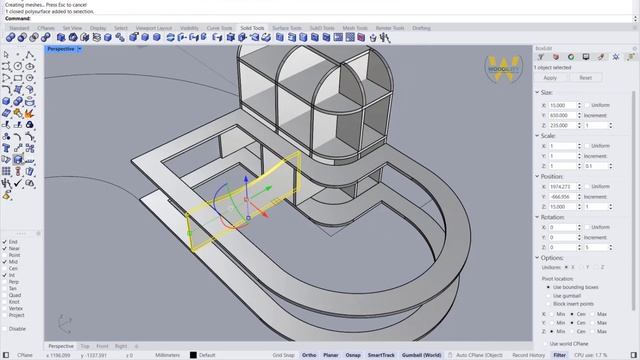Pick the Polygon tool in left toolbar
This screenshot has height=360, width=640.
click(29, 78)
